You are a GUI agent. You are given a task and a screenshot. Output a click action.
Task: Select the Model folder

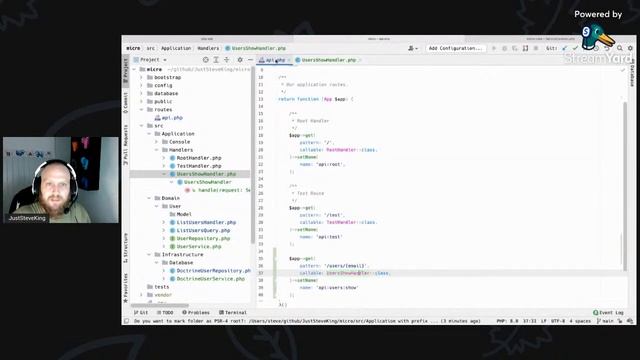point(180,214)
